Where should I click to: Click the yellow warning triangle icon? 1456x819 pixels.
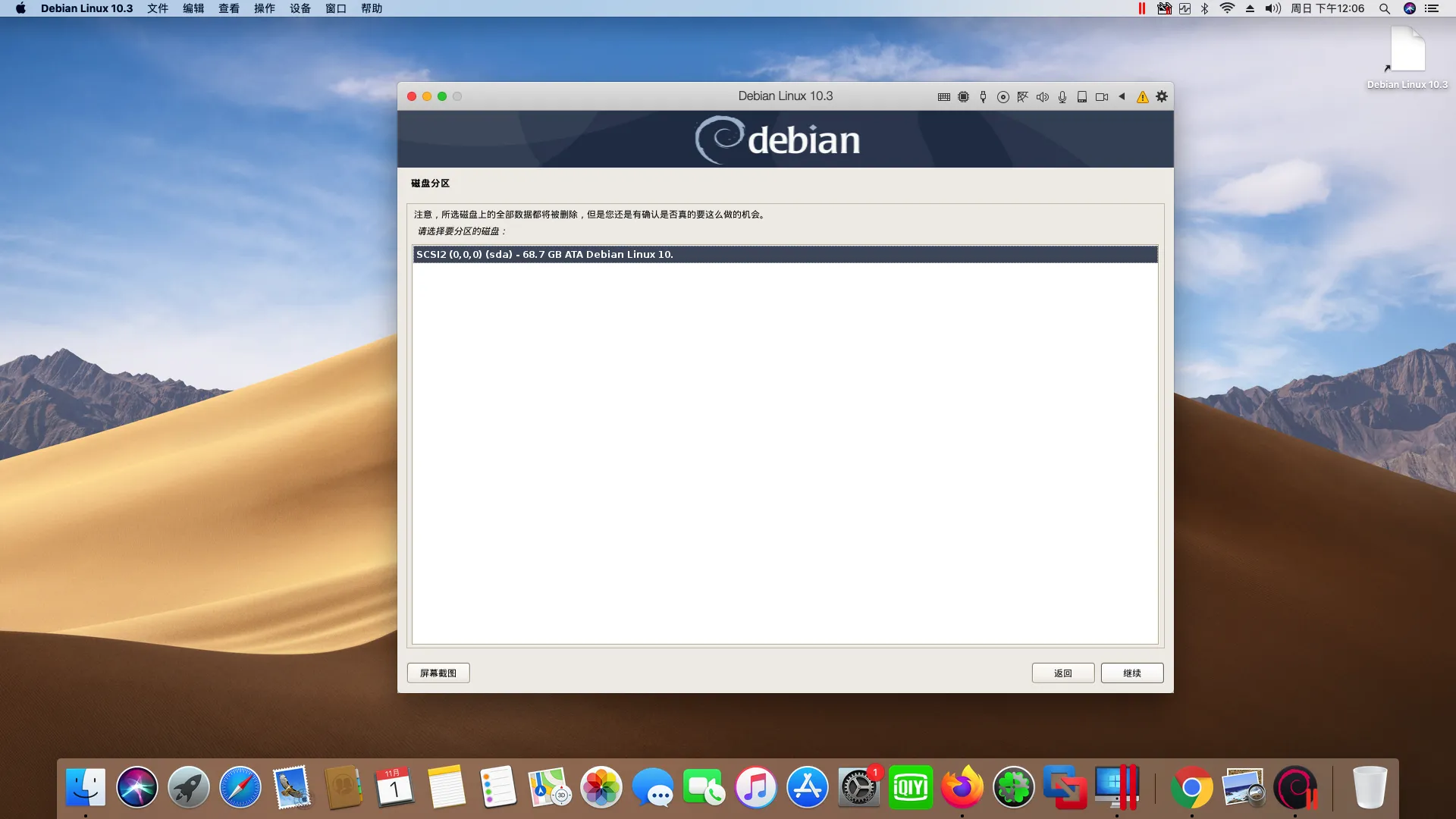click(1142, 97)
